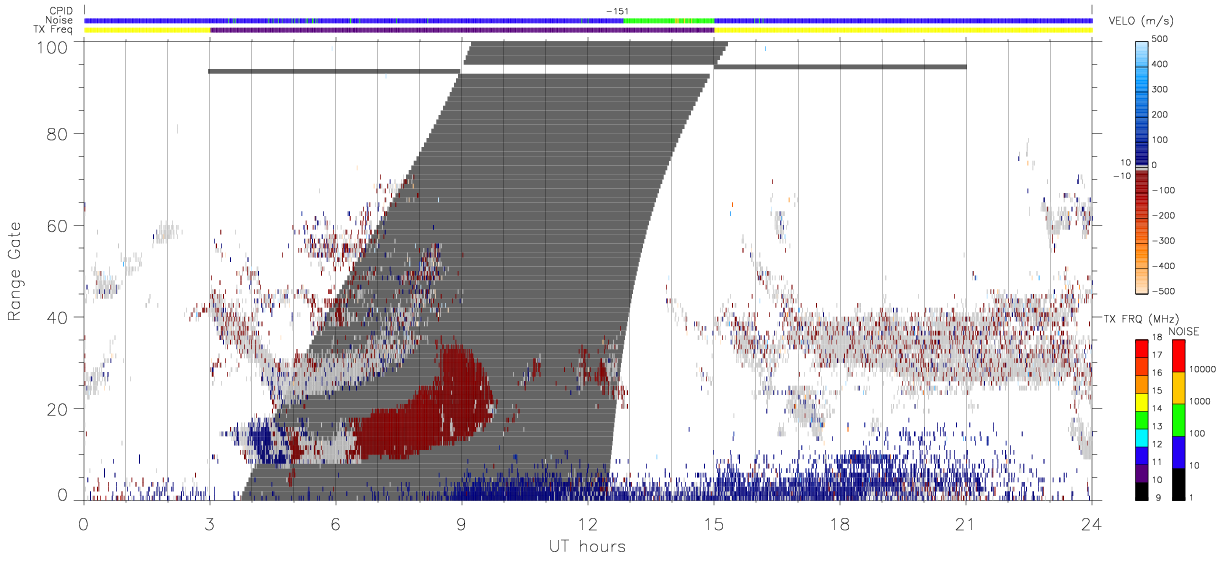Click the "20" Range Gate tick label
The height and width of the screenshot is (567, 1228).
(x=58, y=409)
